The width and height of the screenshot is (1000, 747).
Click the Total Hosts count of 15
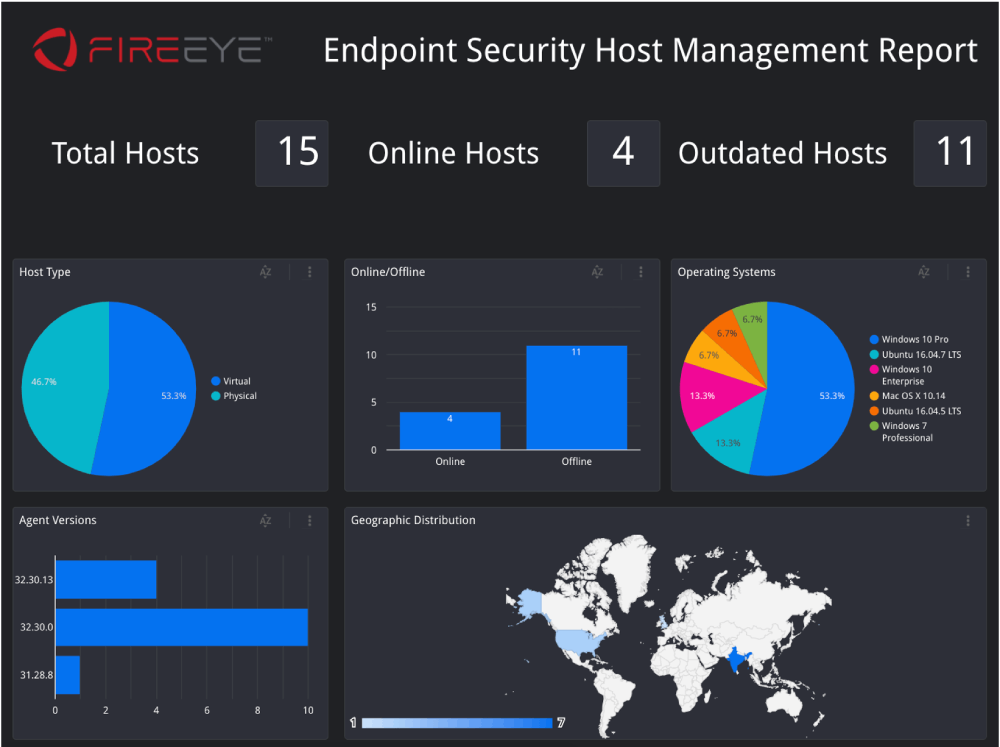[297, 153]
